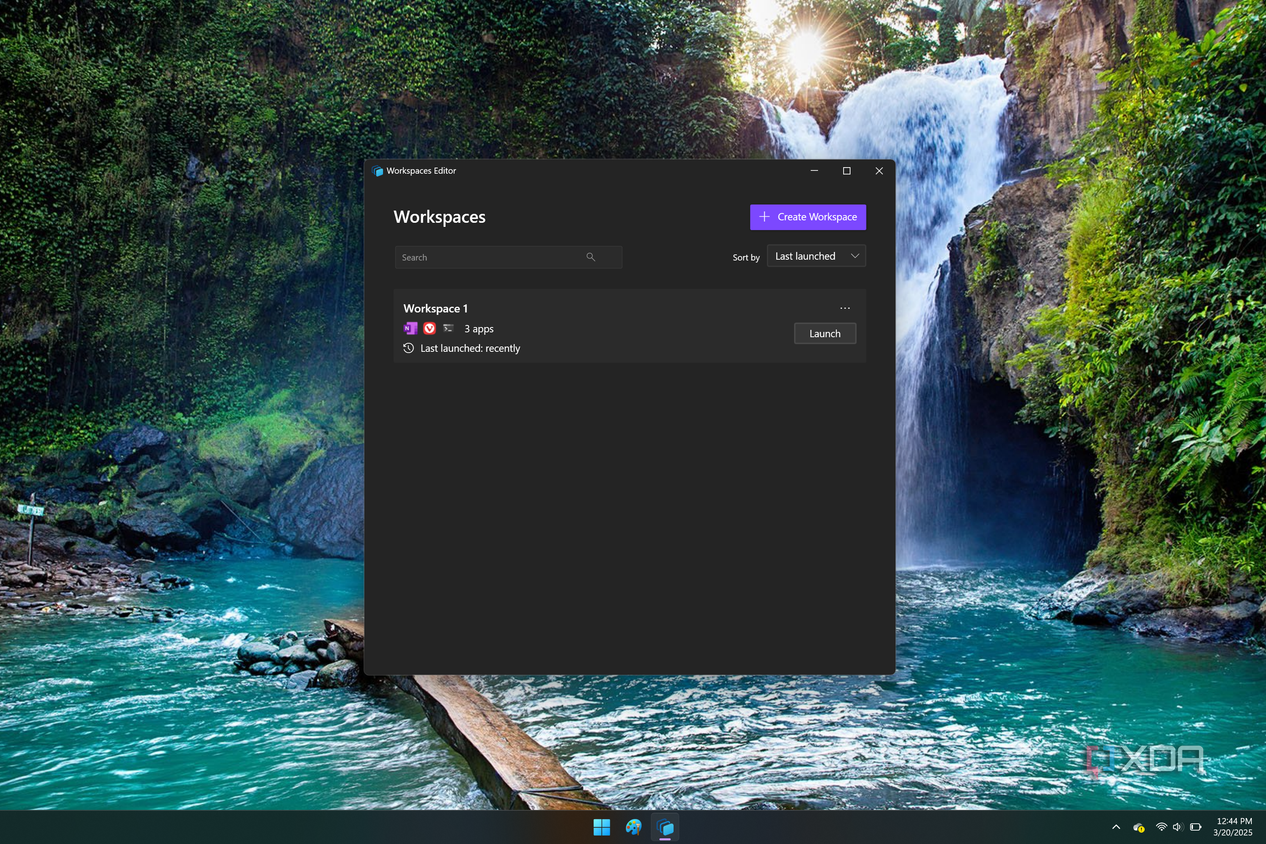Image resolution: width=1266 pixels, height=844 pixels.
Task: Maximize the Workspaces Editor window
Action: [x=847, y=171]
